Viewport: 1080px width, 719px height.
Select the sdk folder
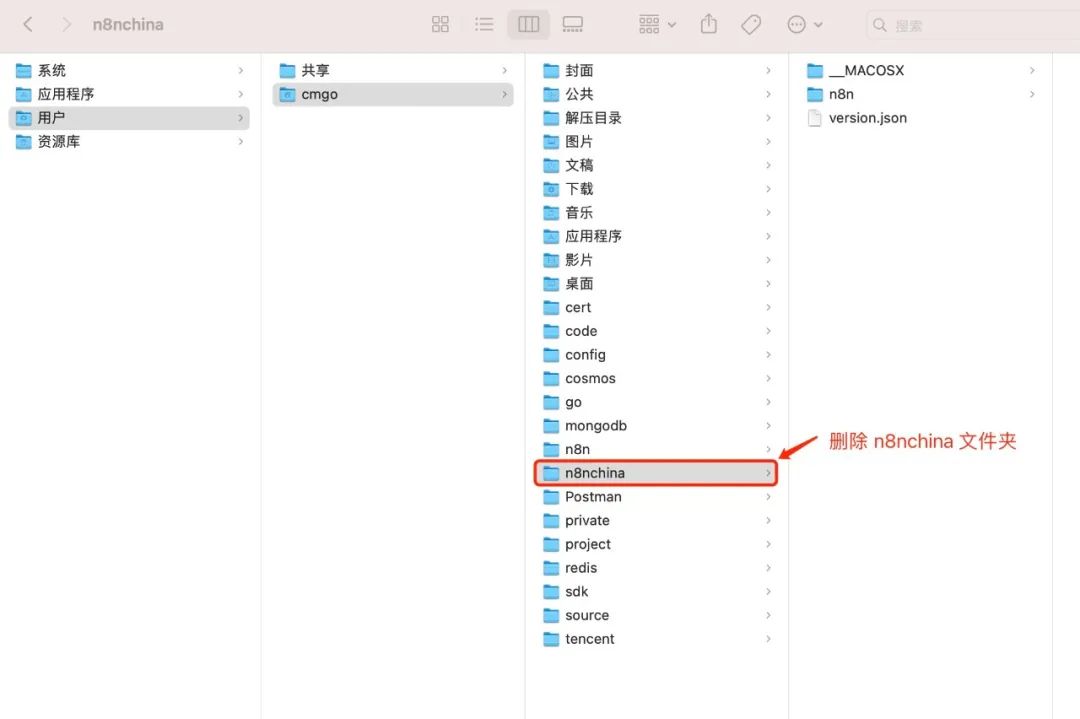click(x=656, y=592)
